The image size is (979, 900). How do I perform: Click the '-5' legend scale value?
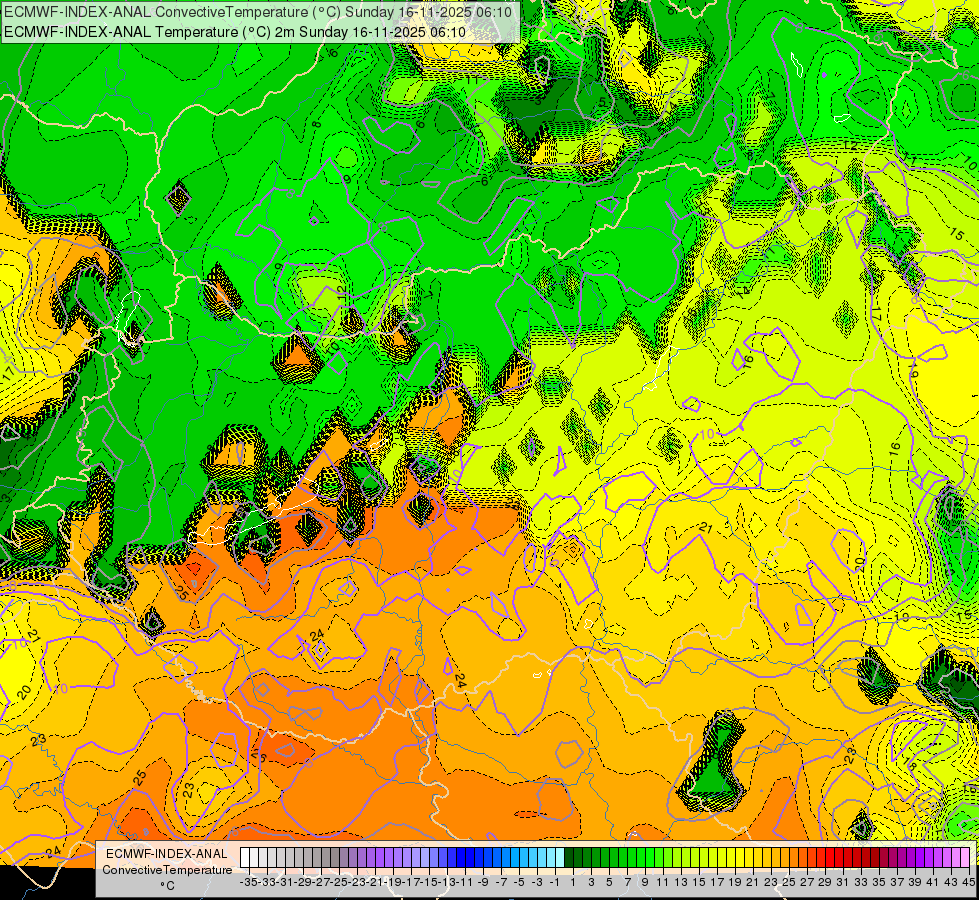pos(519,883)
